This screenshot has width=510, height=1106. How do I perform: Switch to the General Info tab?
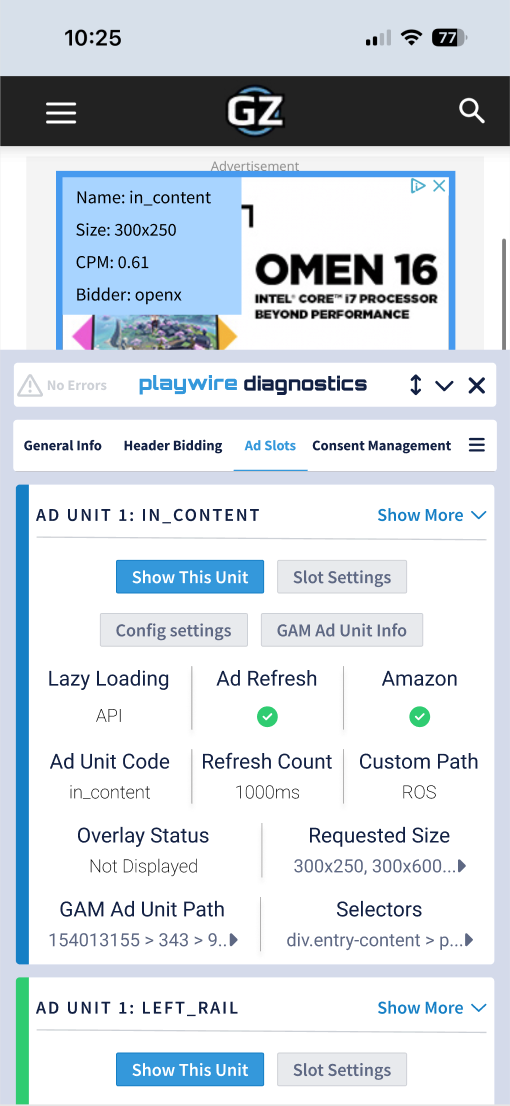[x=63, y=446]
